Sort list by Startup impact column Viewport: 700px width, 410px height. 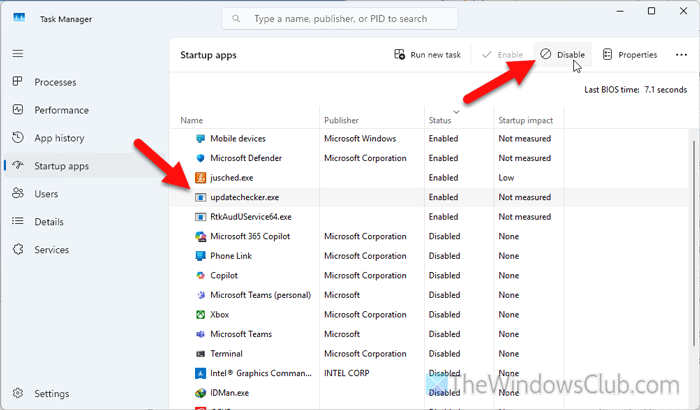[526, 120]
